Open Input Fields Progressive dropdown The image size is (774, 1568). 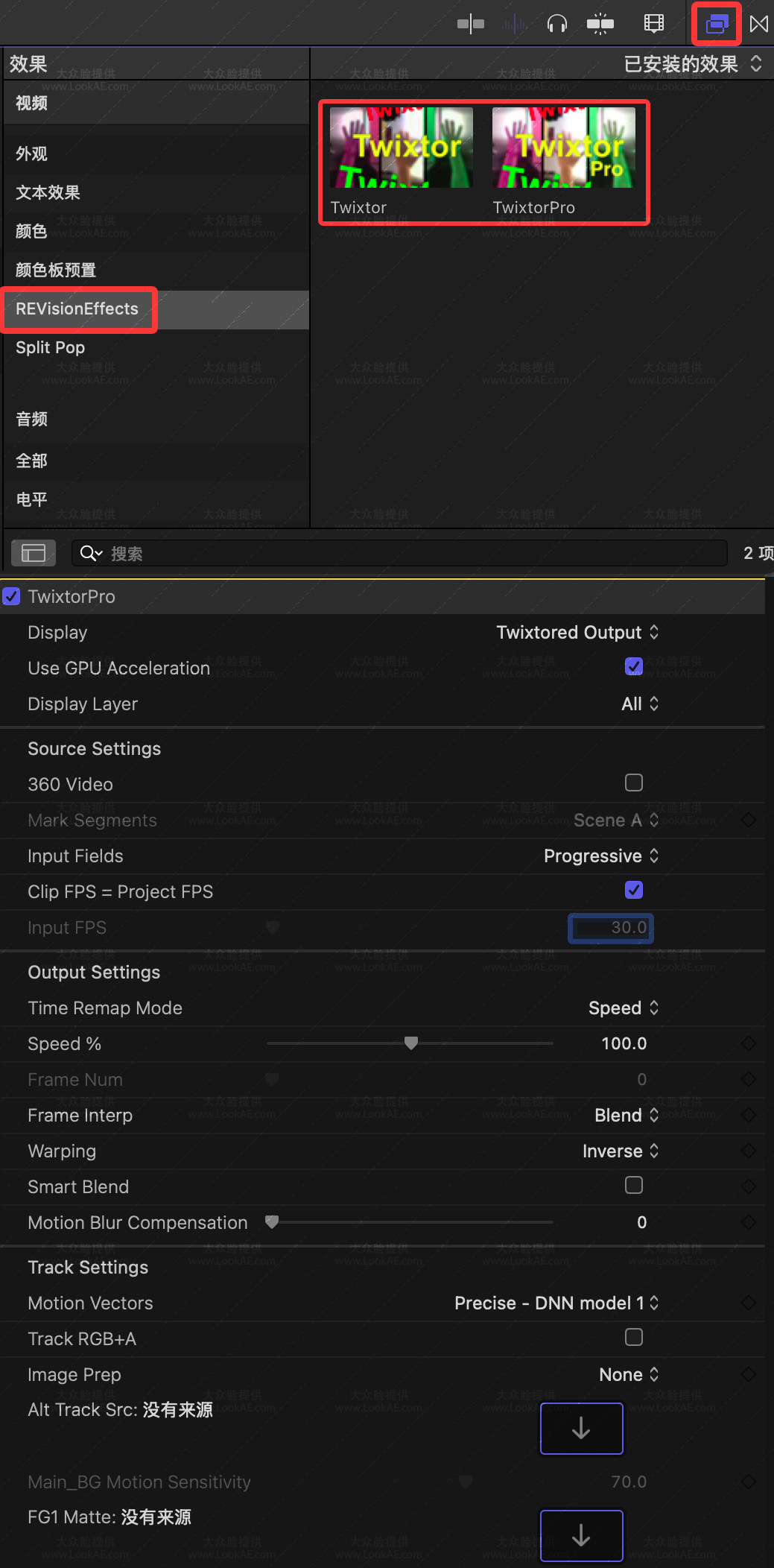tap(602, 856)
